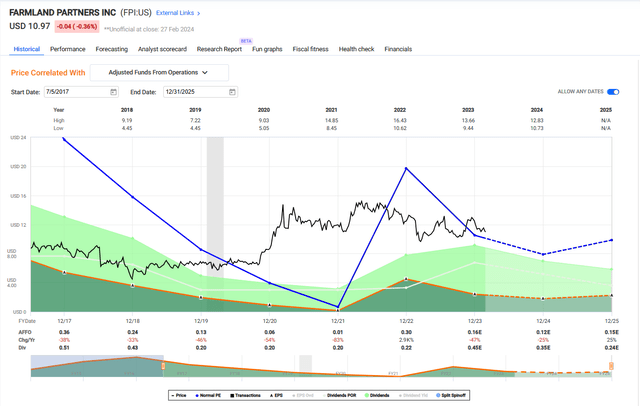Click into the Start Date field
This screenshot has width=640, height=406.
(81, 92)
